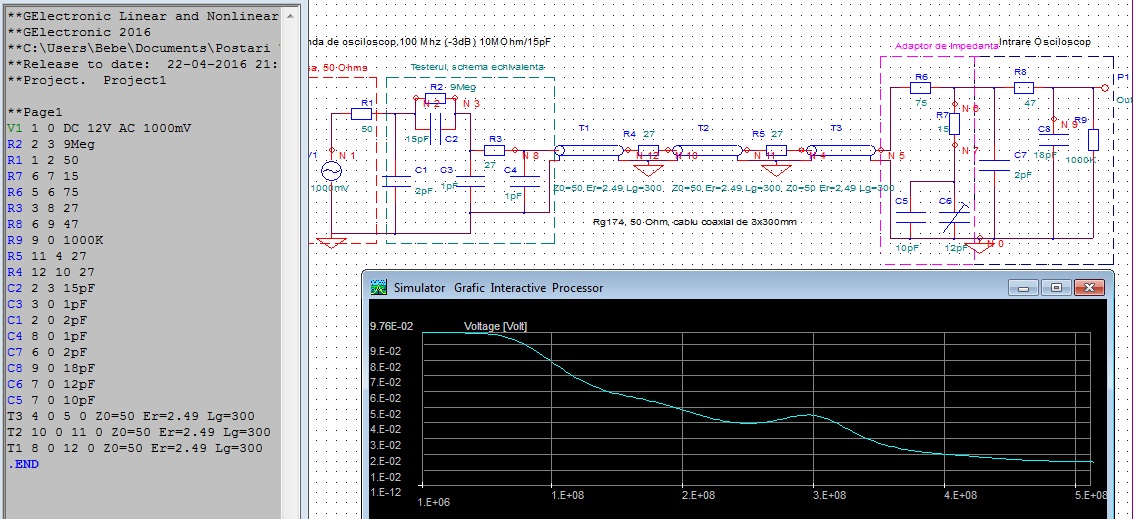Click netlist line starting with 'T2 10 0 11 0'
This screenshot has height=519, width=1135.
coord(139,432)
